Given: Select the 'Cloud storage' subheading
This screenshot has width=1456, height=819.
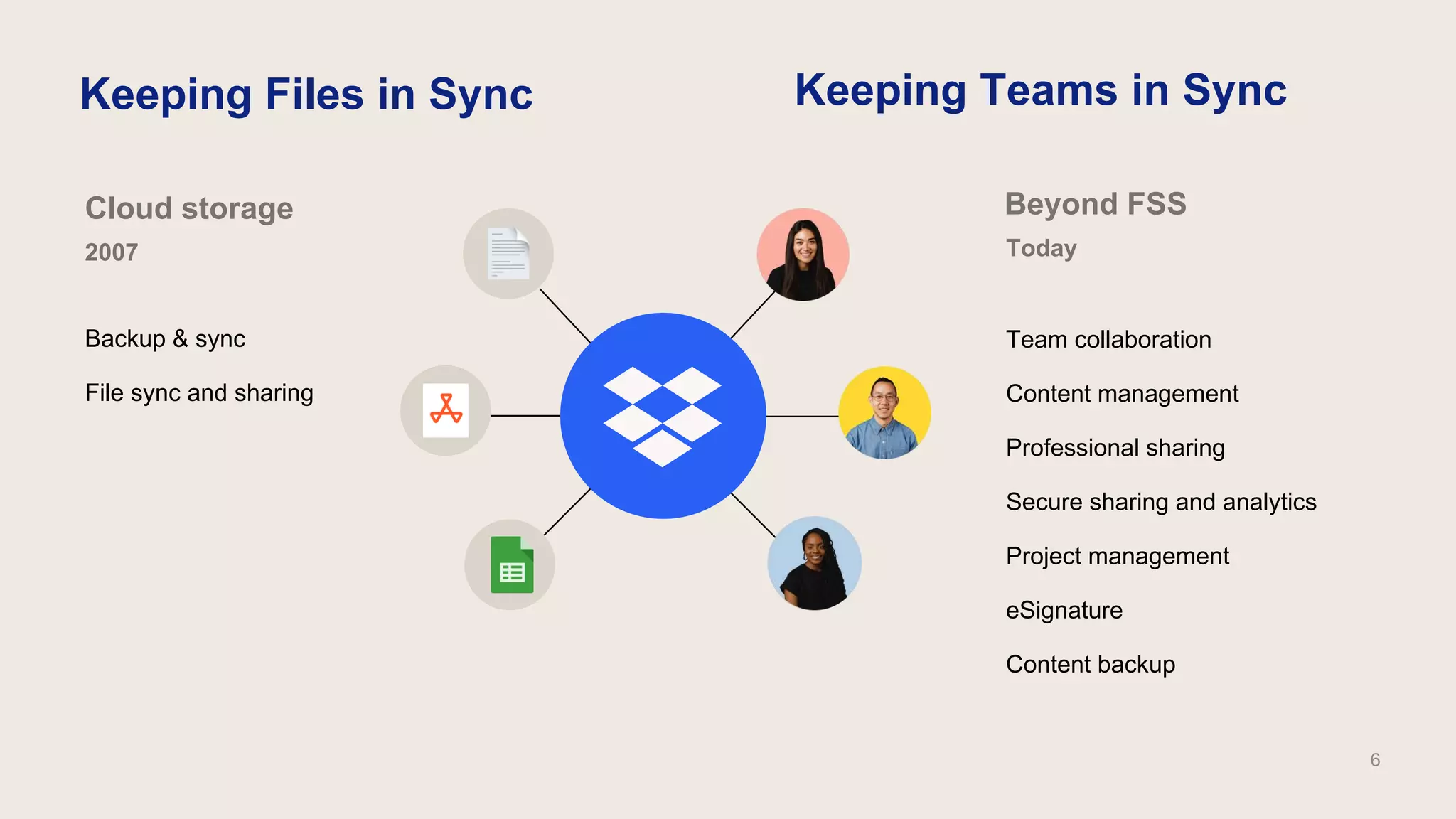Looking at the screenshot, I should pyautogui.click(x=189, y=208).
